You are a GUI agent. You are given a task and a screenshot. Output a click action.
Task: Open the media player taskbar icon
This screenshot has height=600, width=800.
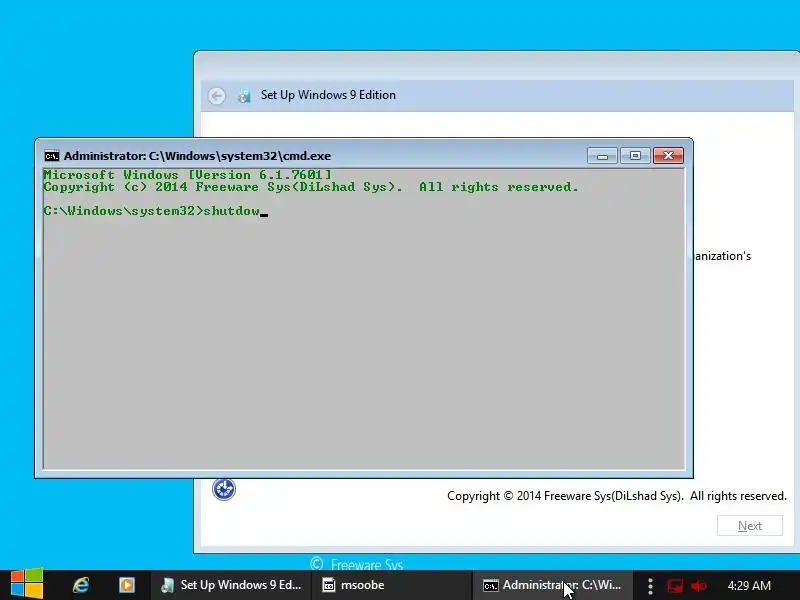pos(127,585)
